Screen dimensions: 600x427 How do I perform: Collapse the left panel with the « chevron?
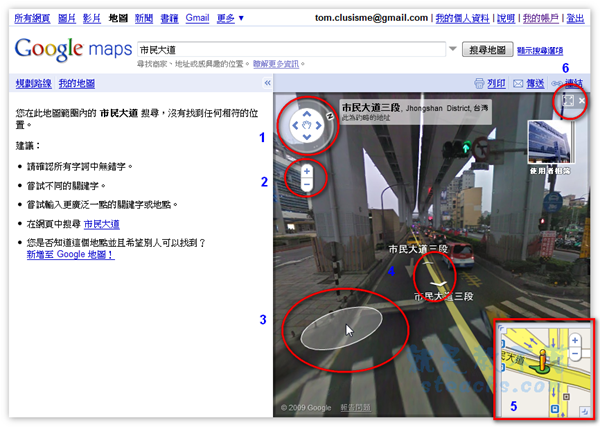[267, 83]
